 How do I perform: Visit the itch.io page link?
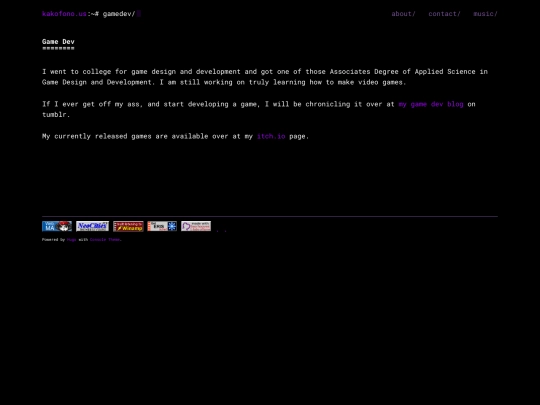pyautogui.click(x=271, y=136)
